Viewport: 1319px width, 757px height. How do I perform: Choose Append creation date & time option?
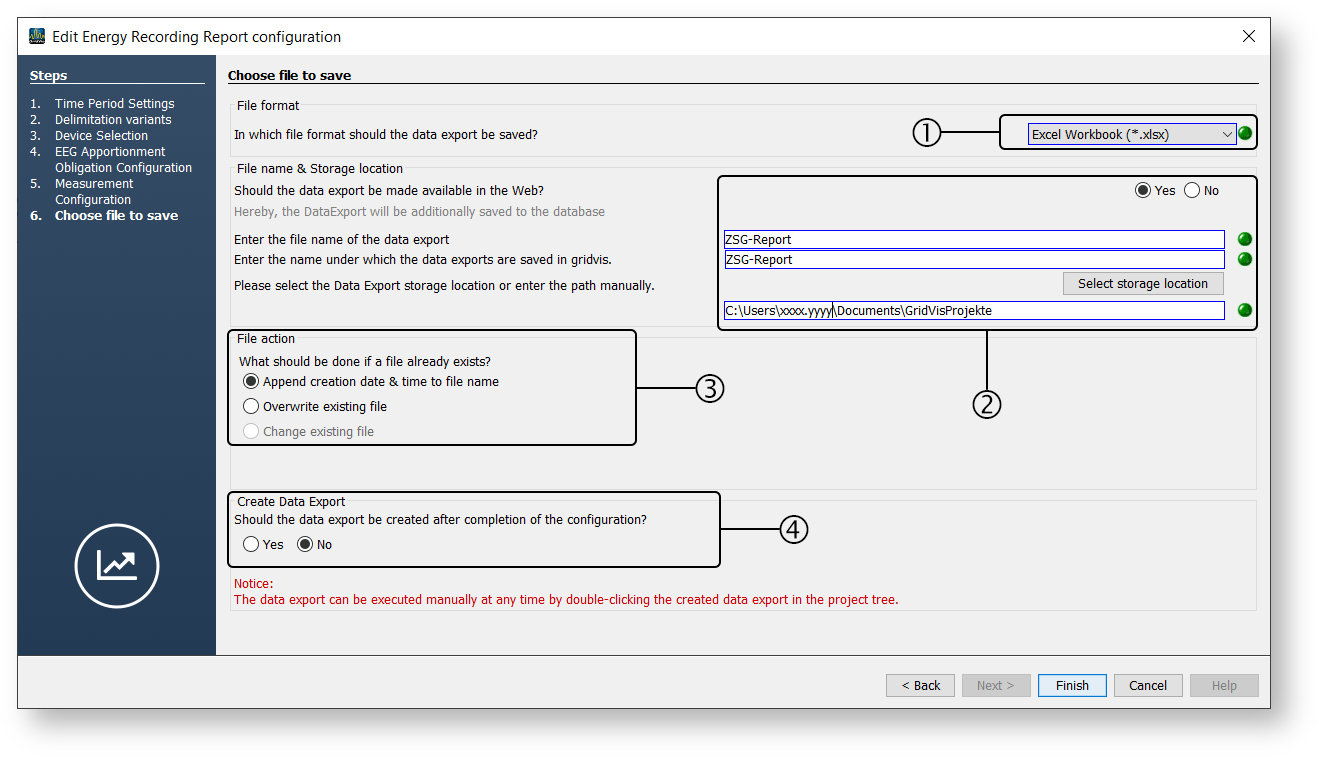click(x=251, y=381)
